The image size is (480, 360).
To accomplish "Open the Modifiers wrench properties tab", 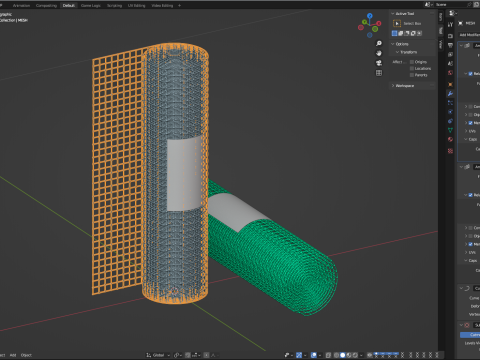I will tap(450, 94).
